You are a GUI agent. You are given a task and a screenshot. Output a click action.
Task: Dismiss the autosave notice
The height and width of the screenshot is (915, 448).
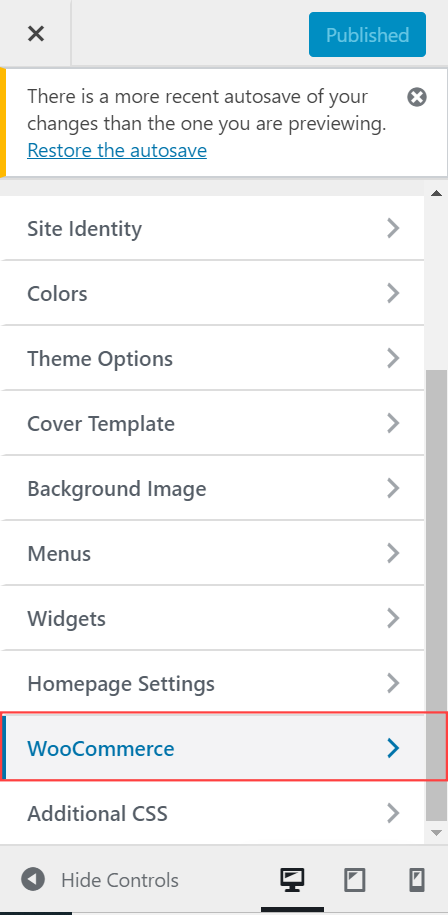(416, 97)
